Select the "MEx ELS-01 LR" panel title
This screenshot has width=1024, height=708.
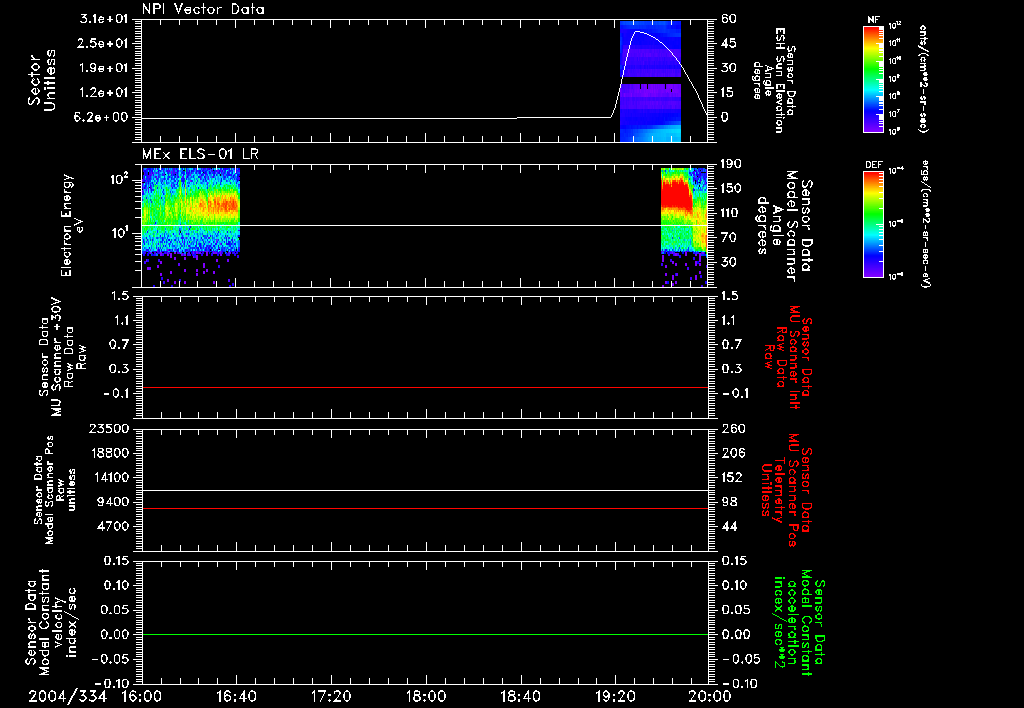(200, 154)
